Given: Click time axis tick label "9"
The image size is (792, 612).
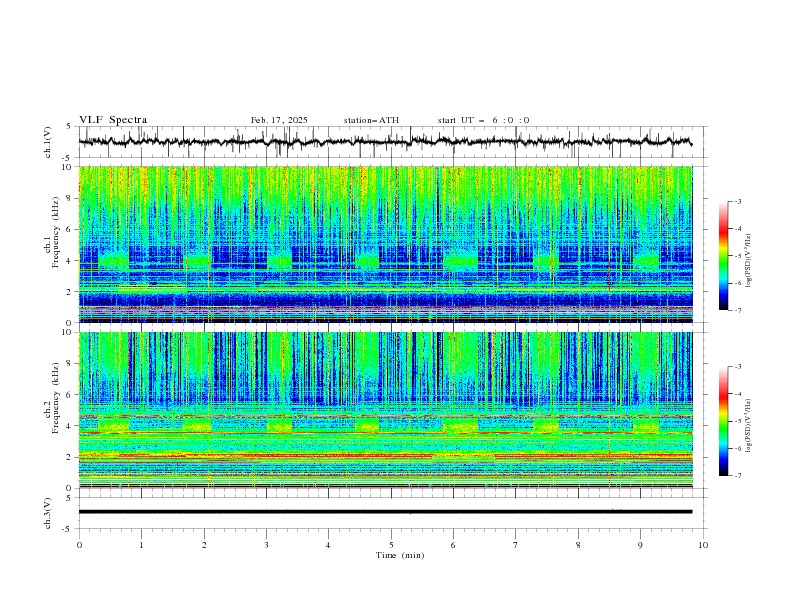Looking at the screenshot, I should click(x=640, y=545).
